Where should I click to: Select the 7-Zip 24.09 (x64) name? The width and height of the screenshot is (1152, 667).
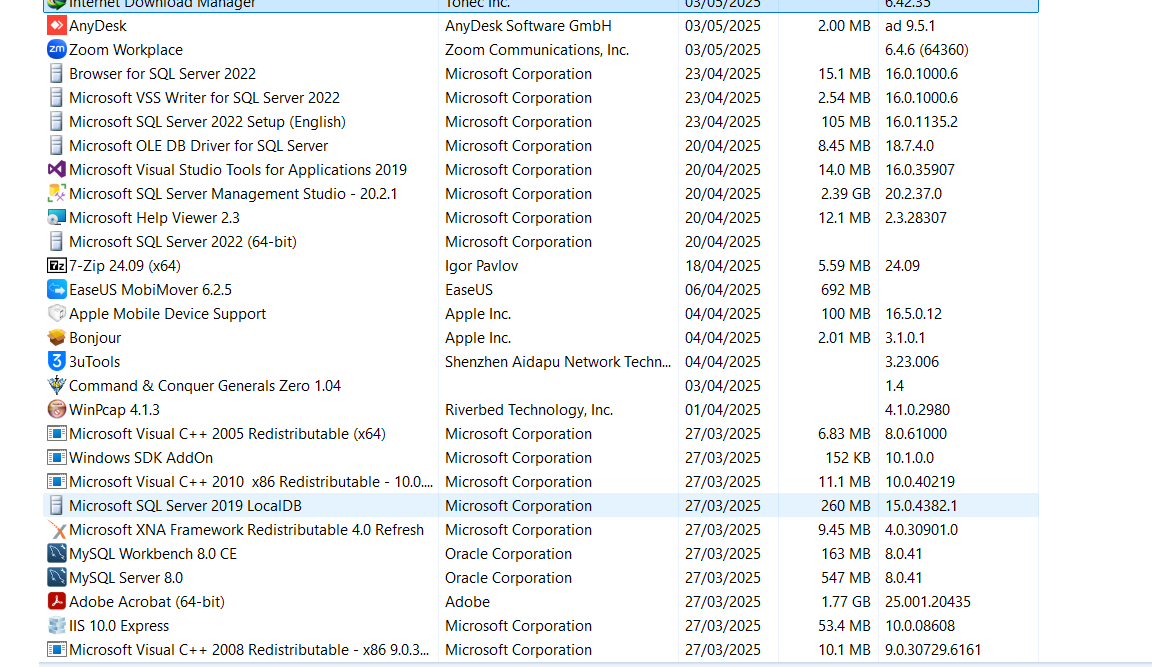125,266
